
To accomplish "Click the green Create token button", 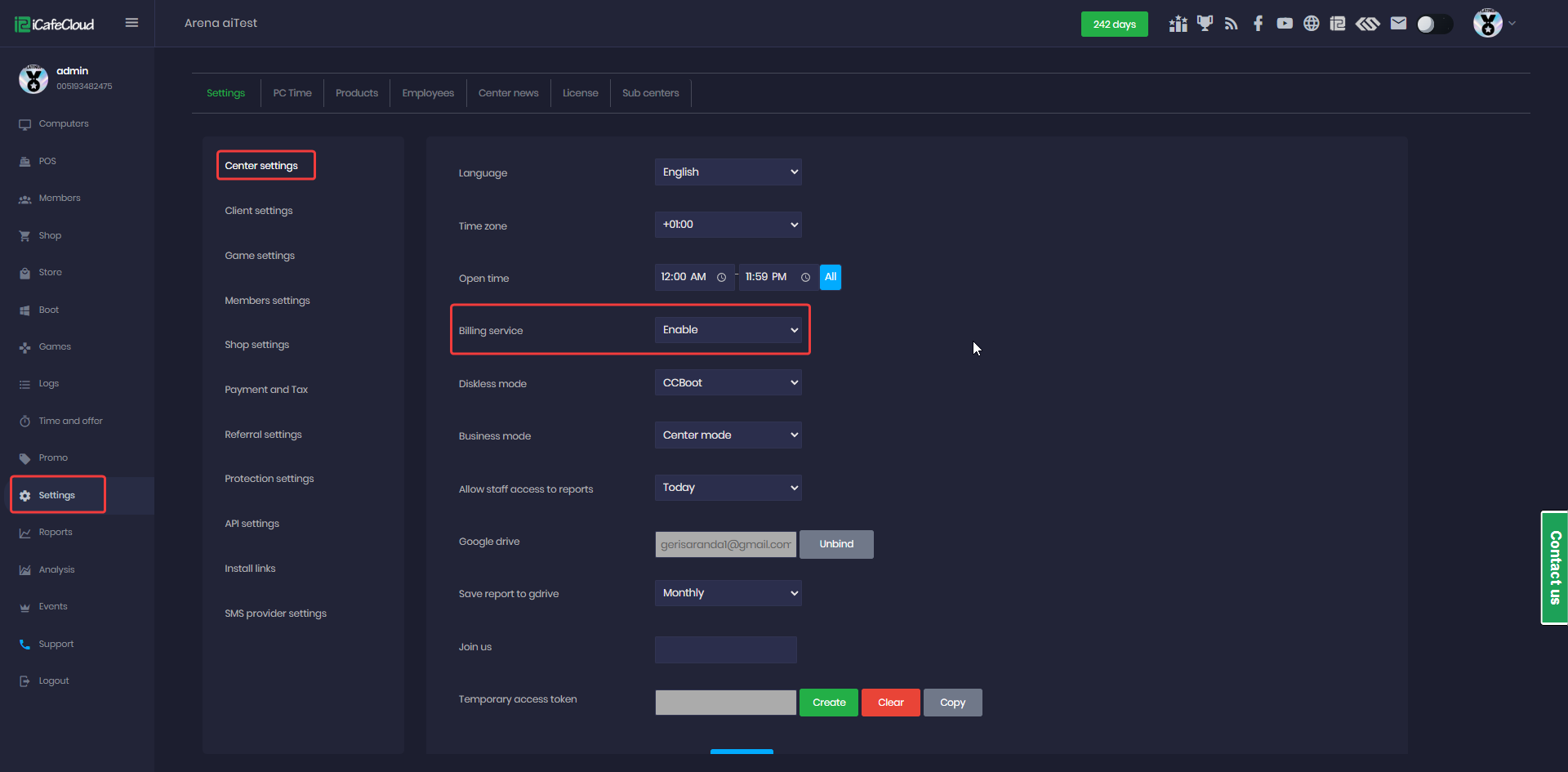I will 828,703.
